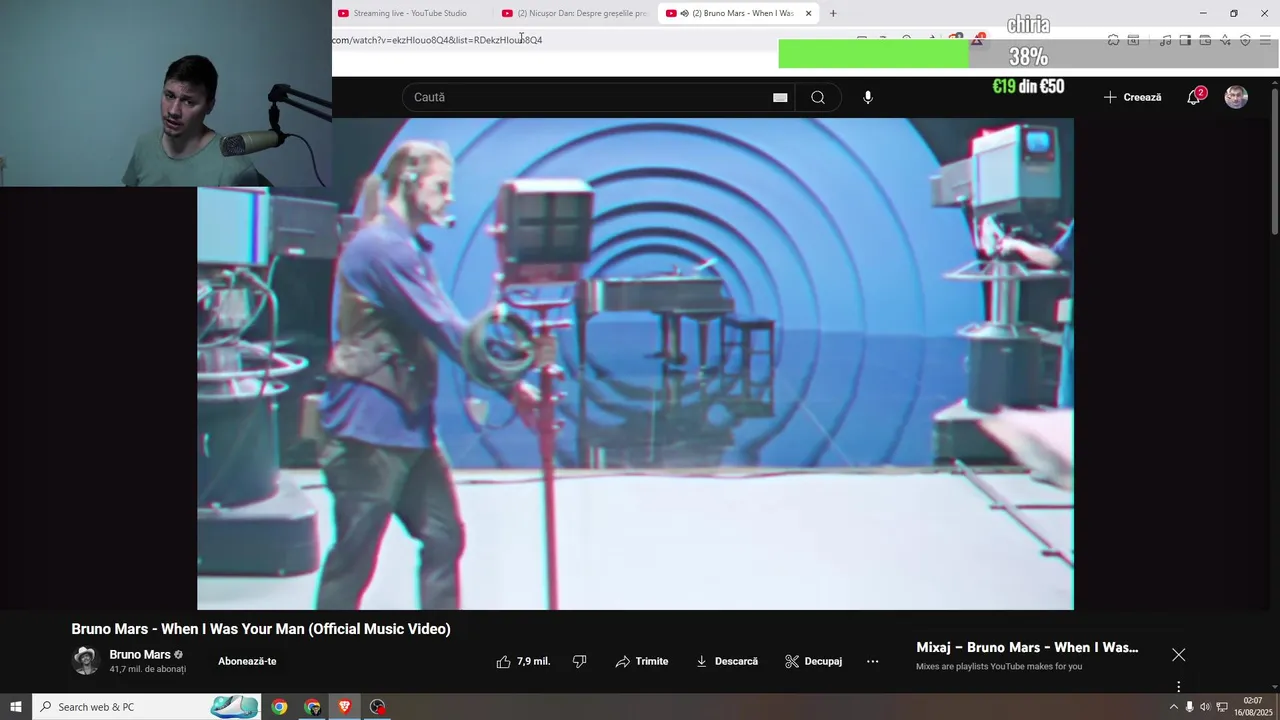Open YouTube notifications bell
The width and height of the screenshot is (1280, 720).
[1194, 97]
